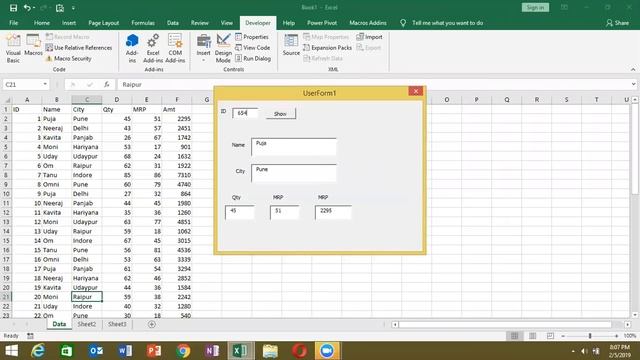Click View Code in Controls group
The image size is (640, 360).
[253, 48]
